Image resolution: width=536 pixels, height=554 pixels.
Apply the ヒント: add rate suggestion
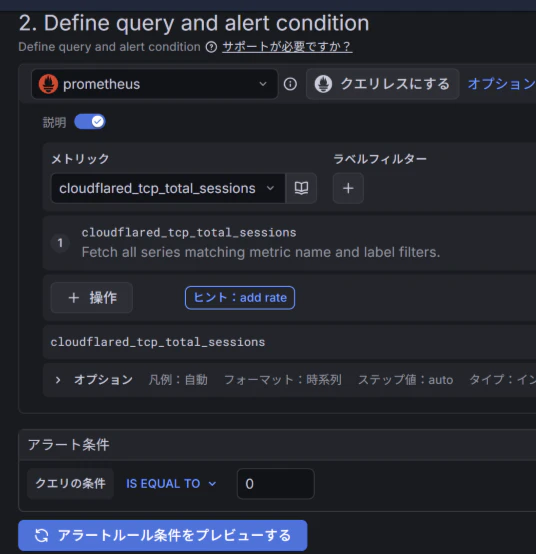(240, 298)
